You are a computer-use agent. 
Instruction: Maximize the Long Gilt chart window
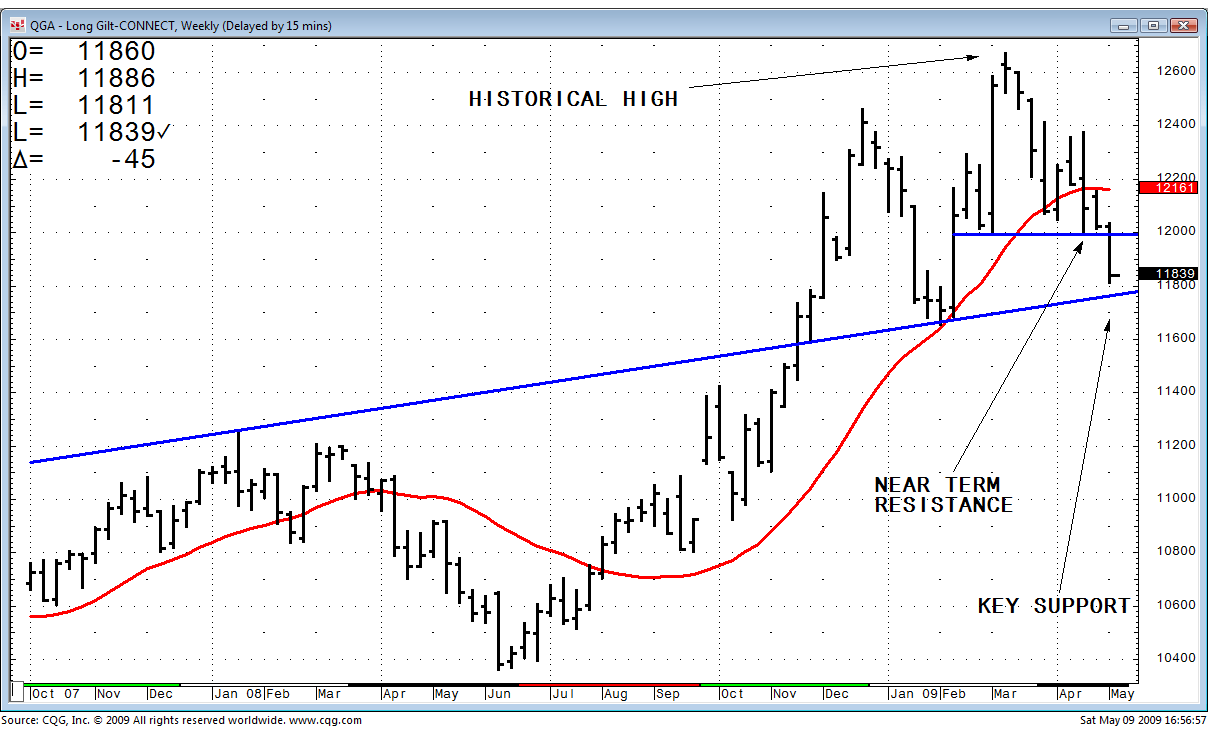click(x=1153, y=25)
